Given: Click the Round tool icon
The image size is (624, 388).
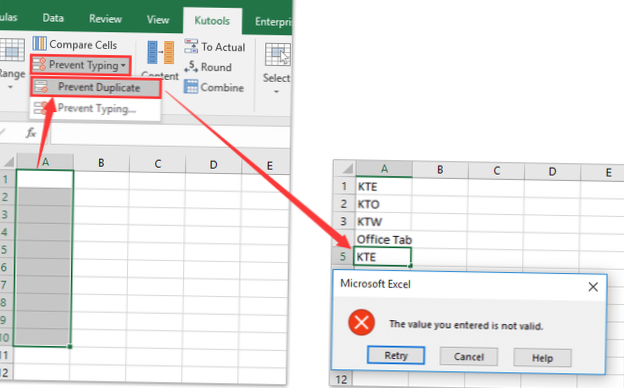Looking at the screenshot, I should coord(191,66).
